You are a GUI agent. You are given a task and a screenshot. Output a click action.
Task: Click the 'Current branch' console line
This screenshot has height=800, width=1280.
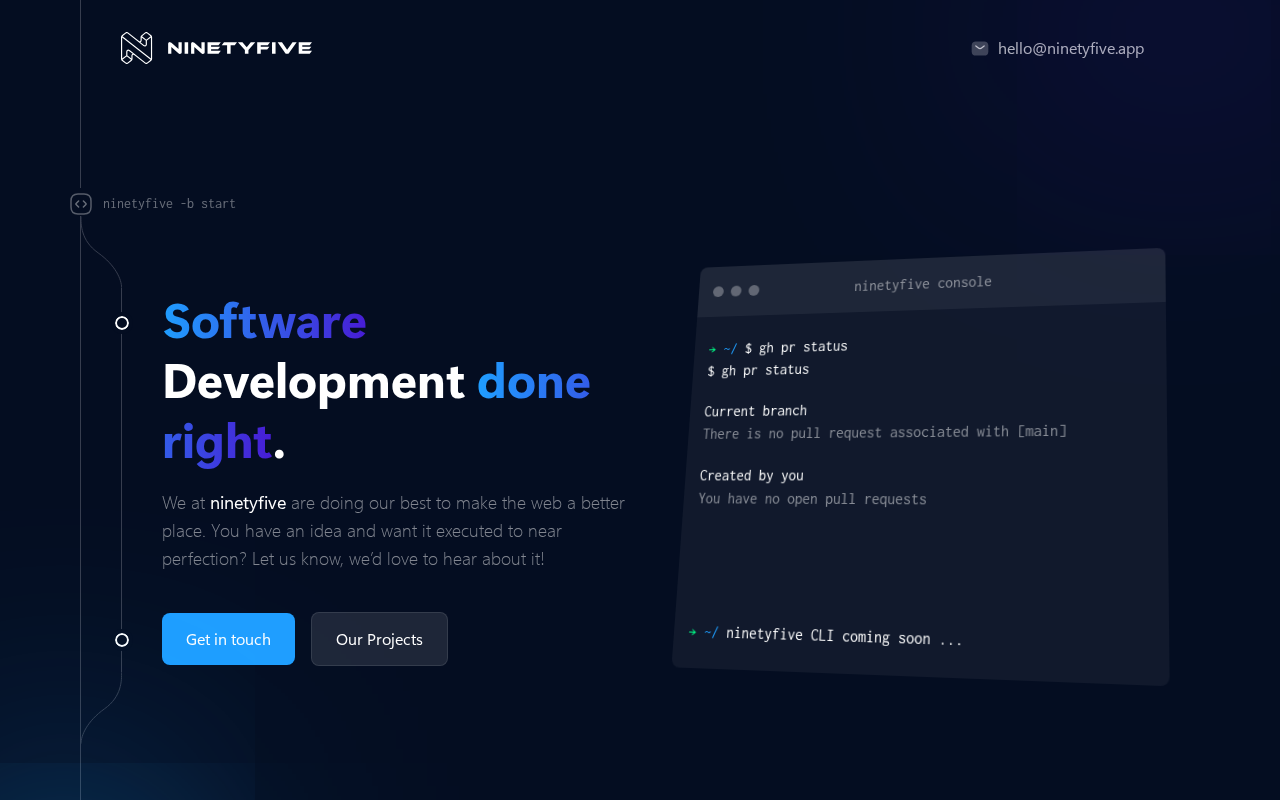pos(755,411)
